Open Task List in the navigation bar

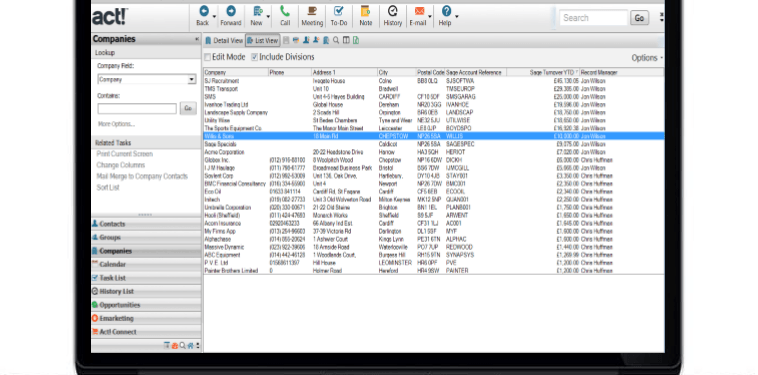[x=146, y=278]
